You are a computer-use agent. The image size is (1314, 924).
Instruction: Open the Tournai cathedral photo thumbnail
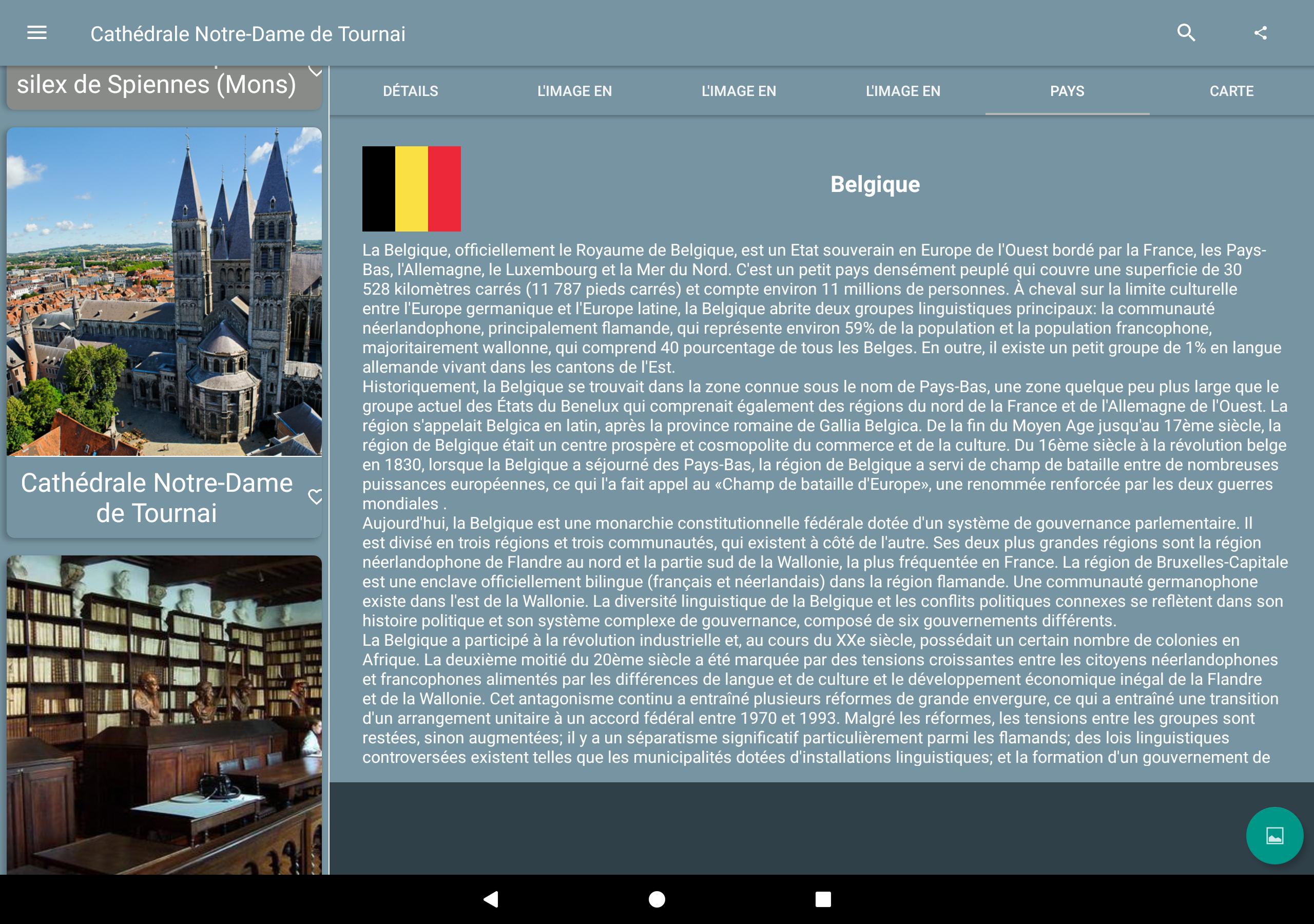pos(164,292)
